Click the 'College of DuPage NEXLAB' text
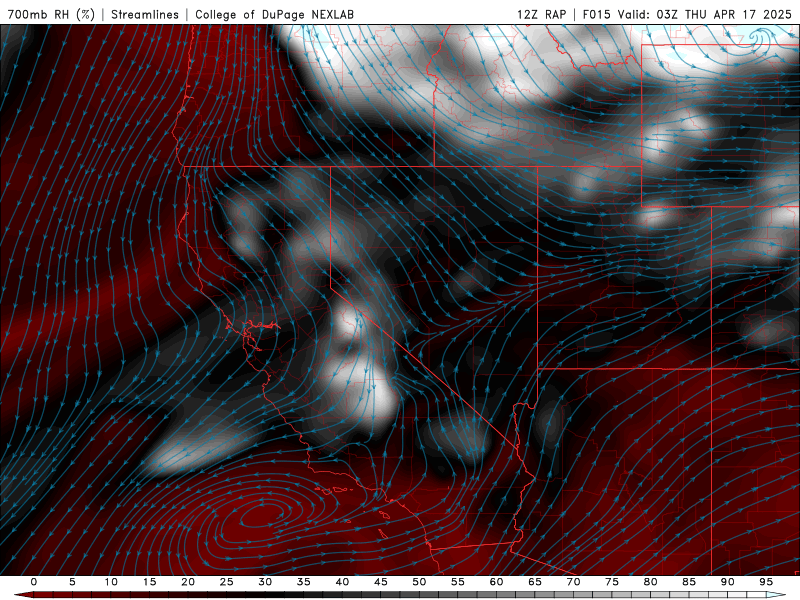This screenshot has height=600, width=800. (x=274, y=14)
